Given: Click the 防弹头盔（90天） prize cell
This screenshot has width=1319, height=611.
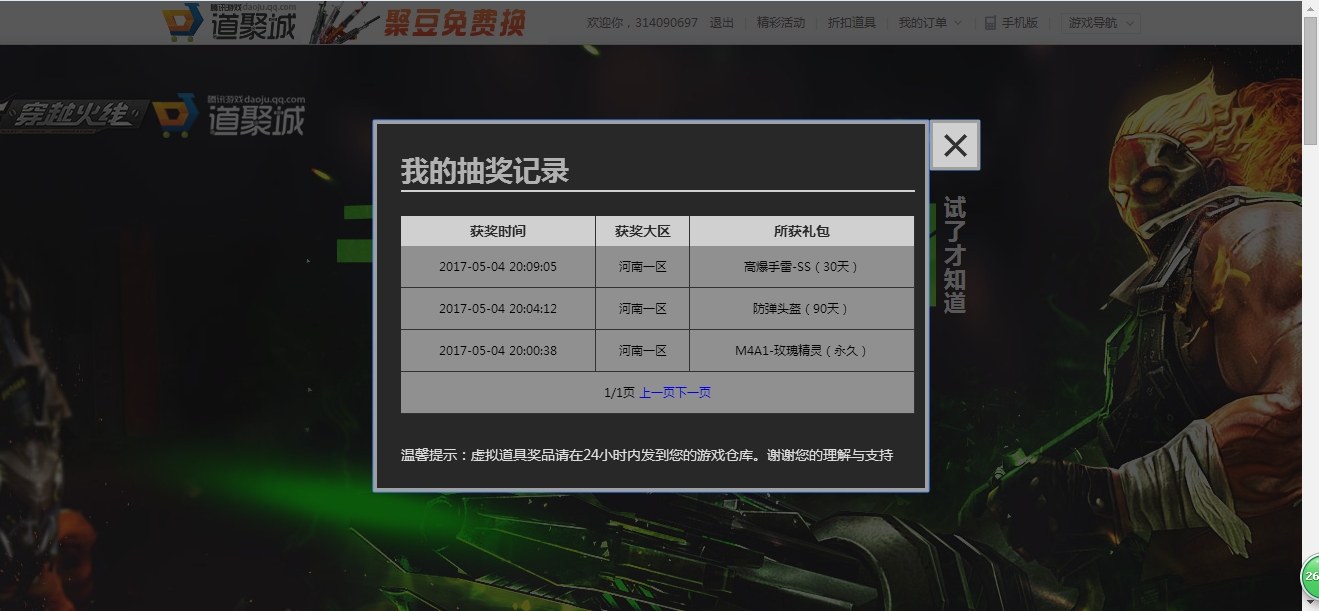Looking at the screenshot, I should 802,309.
